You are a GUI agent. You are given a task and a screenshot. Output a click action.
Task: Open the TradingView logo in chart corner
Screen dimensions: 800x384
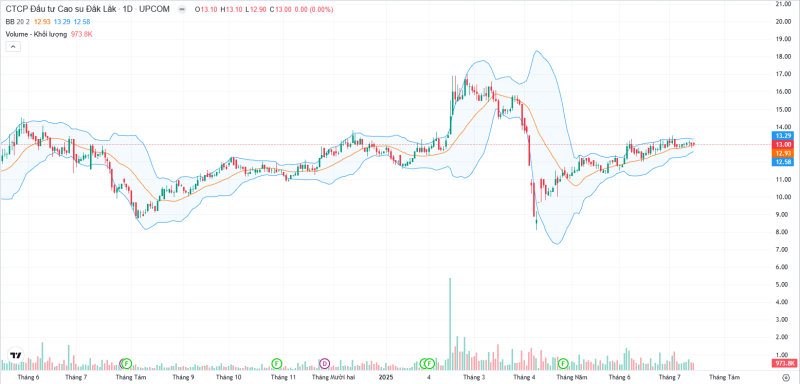click(x=16, y=355)
